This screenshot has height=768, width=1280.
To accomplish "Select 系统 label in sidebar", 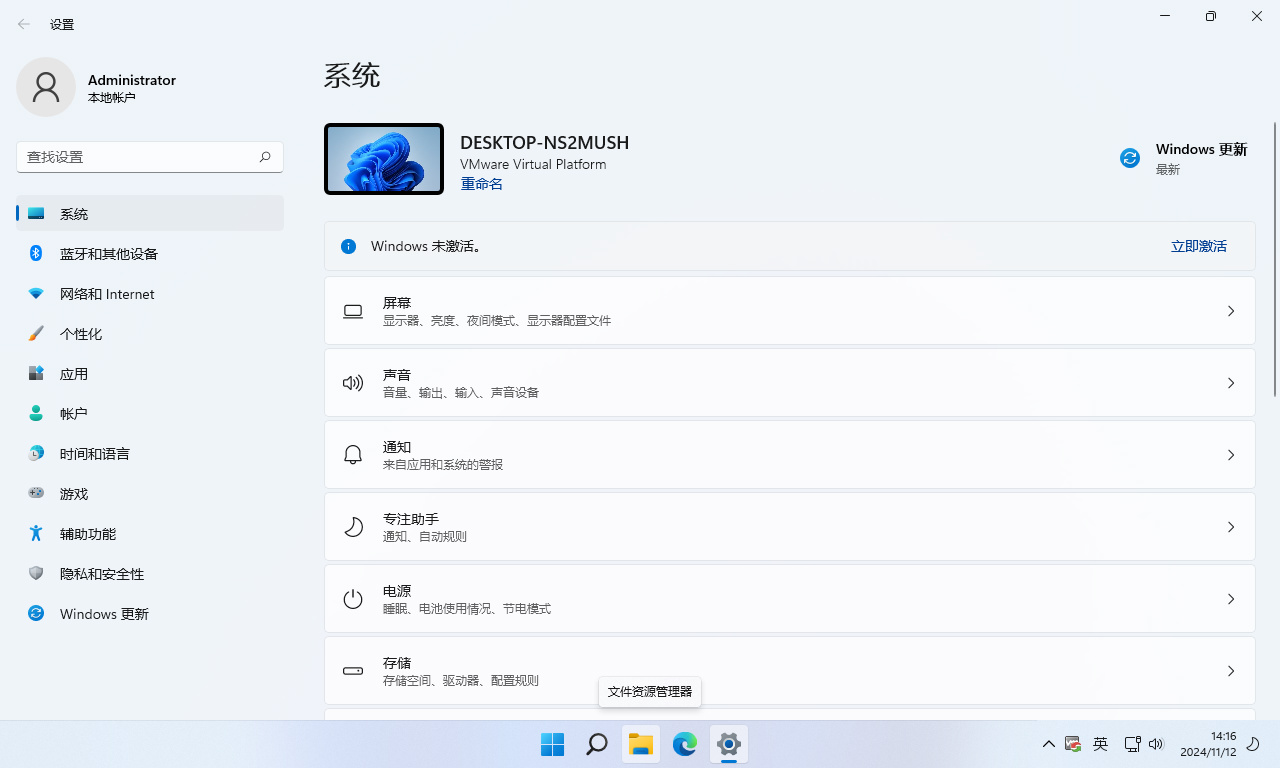I will click(x=74, y=214).
